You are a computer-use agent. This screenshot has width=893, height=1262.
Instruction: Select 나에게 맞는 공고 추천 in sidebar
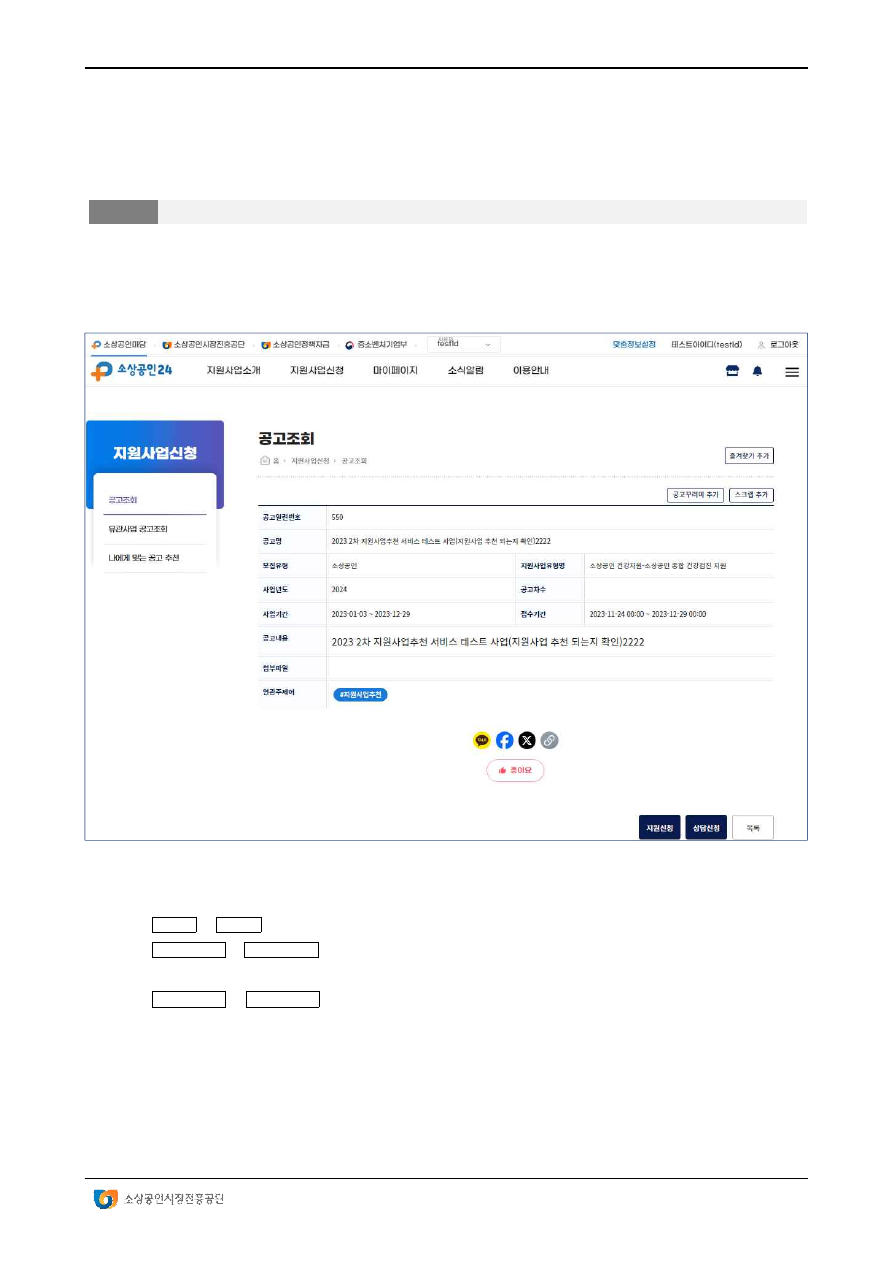pyautogui.click(x=144, y=557)
